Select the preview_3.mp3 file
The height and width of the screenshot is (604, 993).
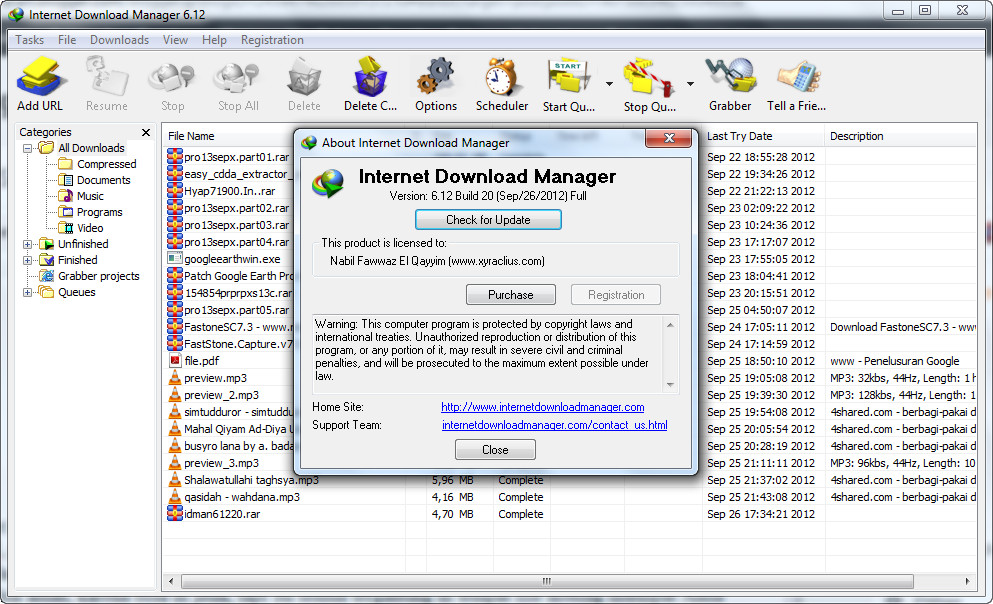[221, 463]
